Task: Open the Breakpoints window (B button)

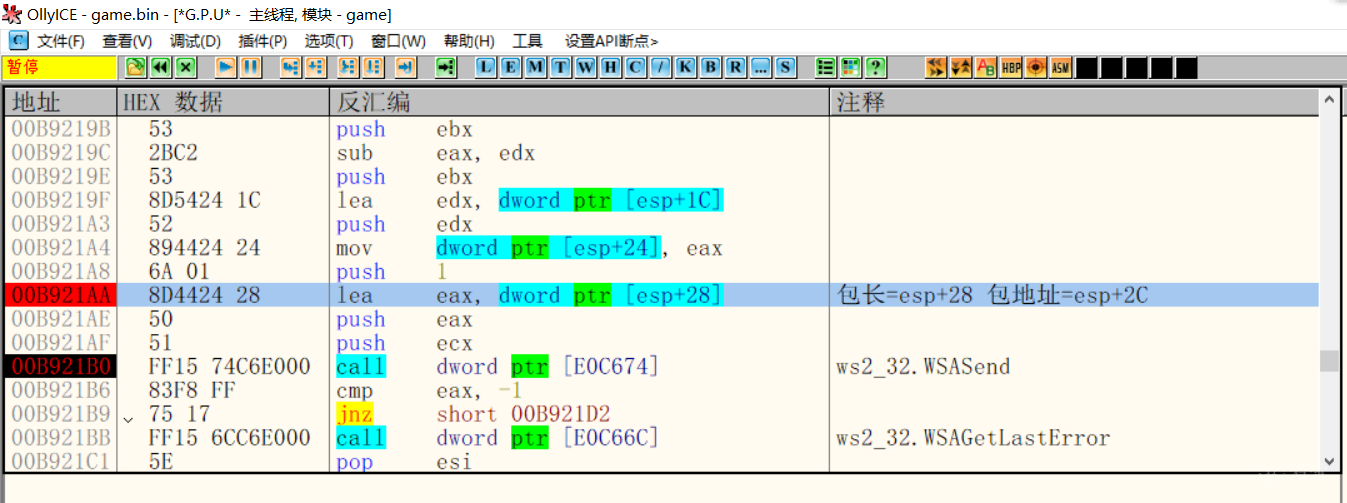Action: (x=710, y=67)
